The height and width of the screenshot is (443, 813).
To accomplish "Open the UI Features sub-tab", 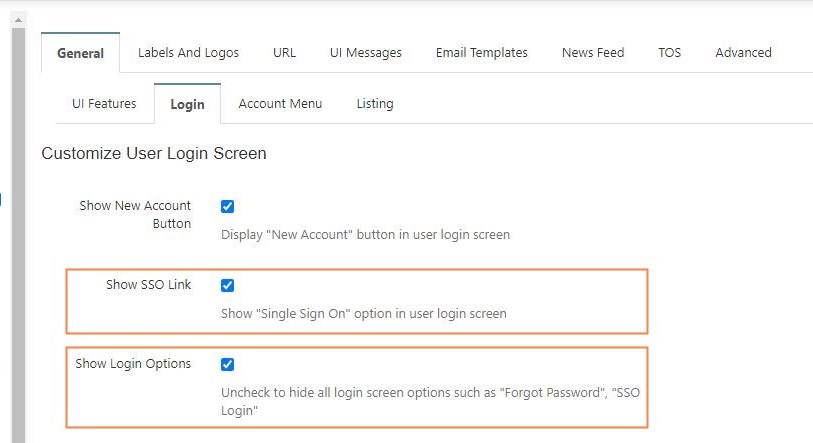I will [104, 104].
